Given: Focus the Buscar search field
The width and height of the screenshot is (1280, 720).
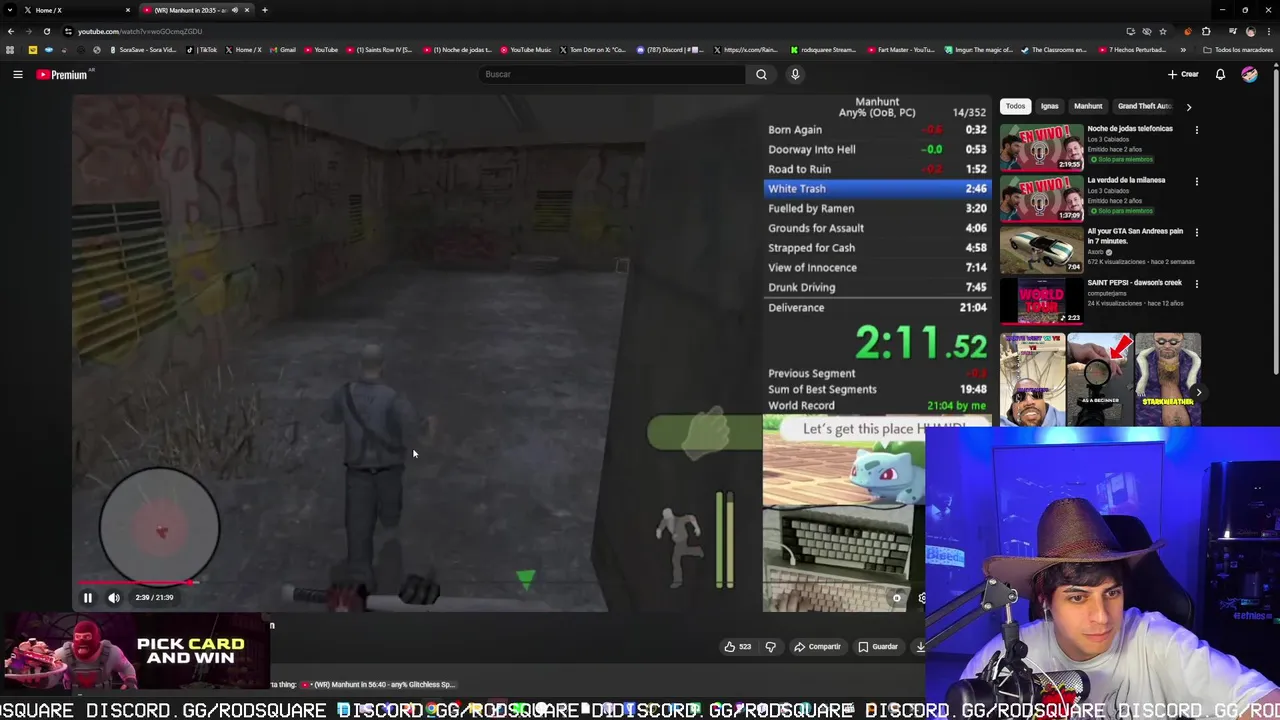Looking at the screenshot, I should (x=612, y=74).
